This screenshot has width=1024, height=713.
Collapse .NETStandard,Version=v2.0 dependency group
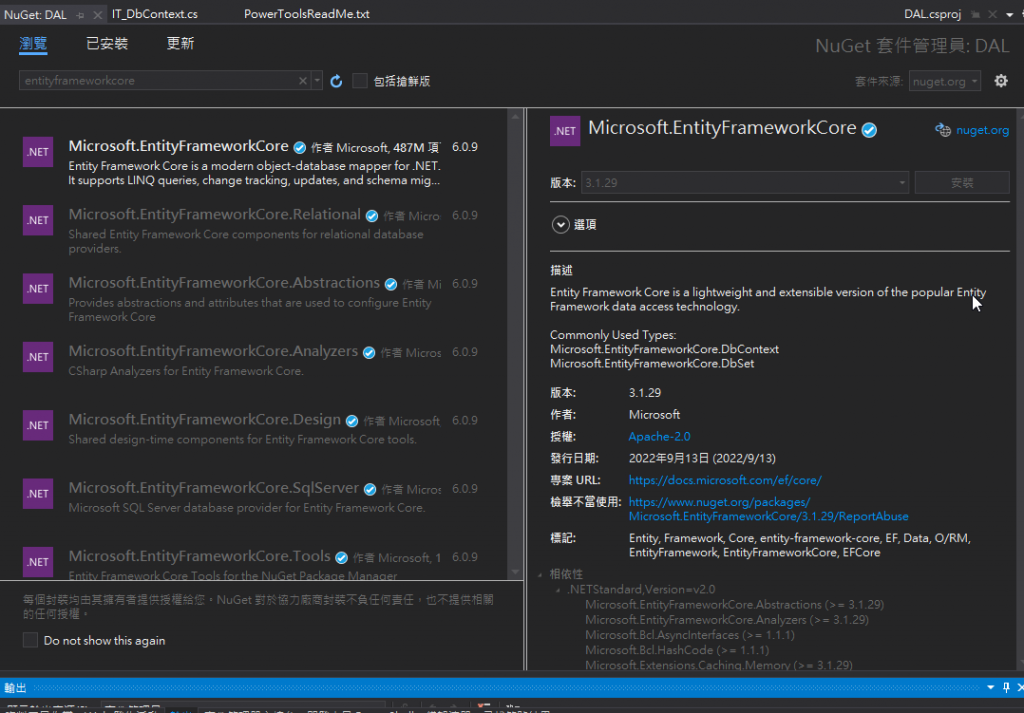tap(558, 590)
